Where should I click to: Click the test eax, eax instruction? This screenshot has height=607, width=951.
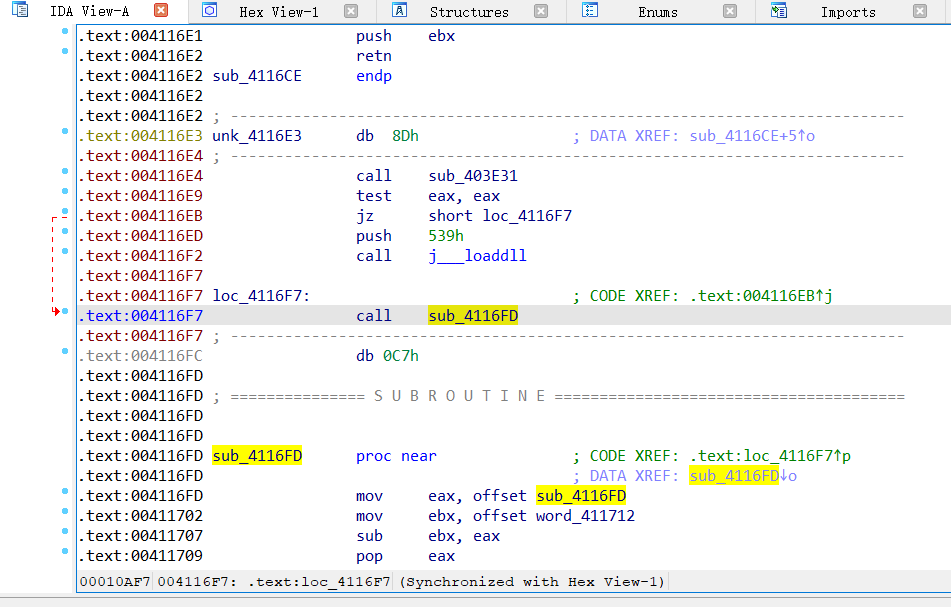[x=428, y=196]
